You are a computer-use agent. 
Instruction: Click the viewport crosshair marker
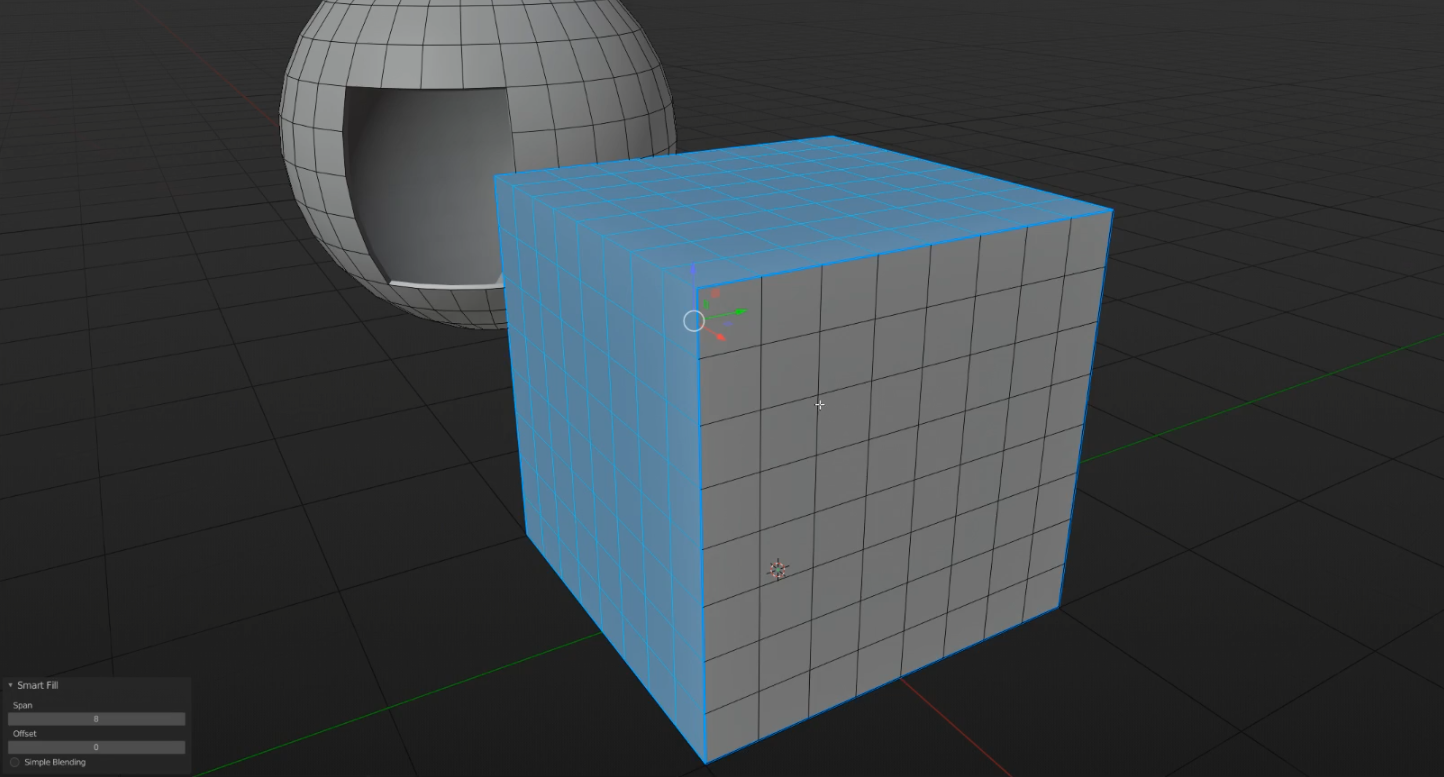pyautogui.click(x=819, y=404)
